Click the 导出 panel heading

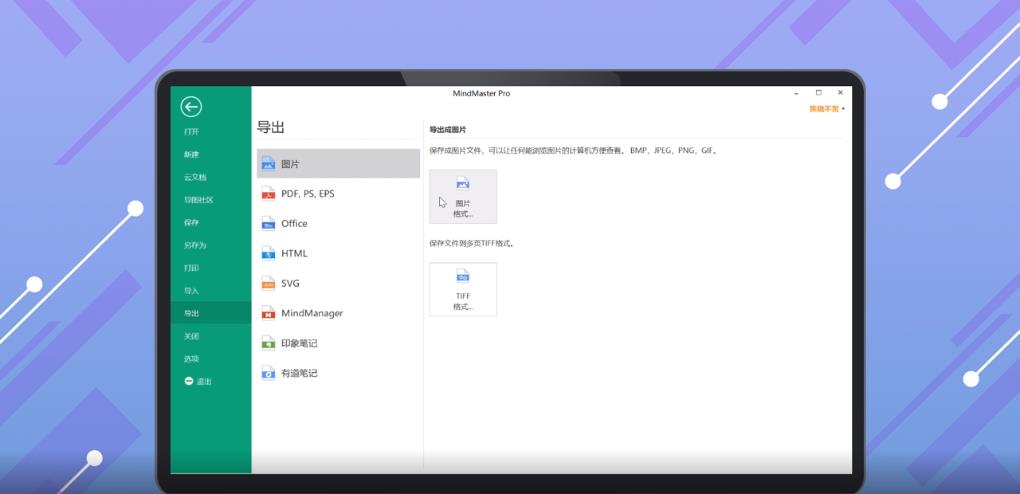(x=271, y=128)
